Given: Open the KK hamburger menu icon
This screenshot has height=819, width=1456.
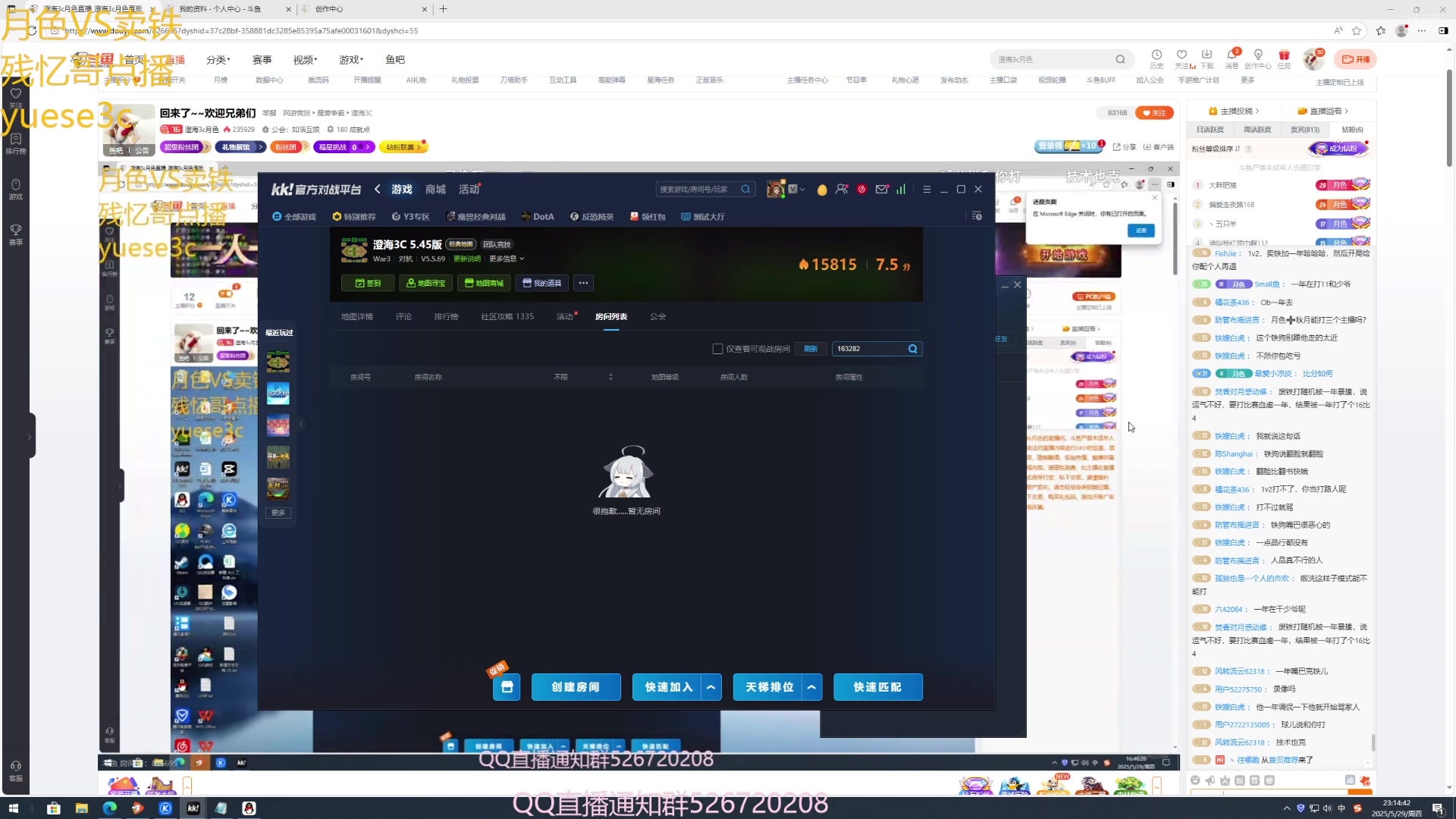Looking at the screenshot, I should click(927, 190).
